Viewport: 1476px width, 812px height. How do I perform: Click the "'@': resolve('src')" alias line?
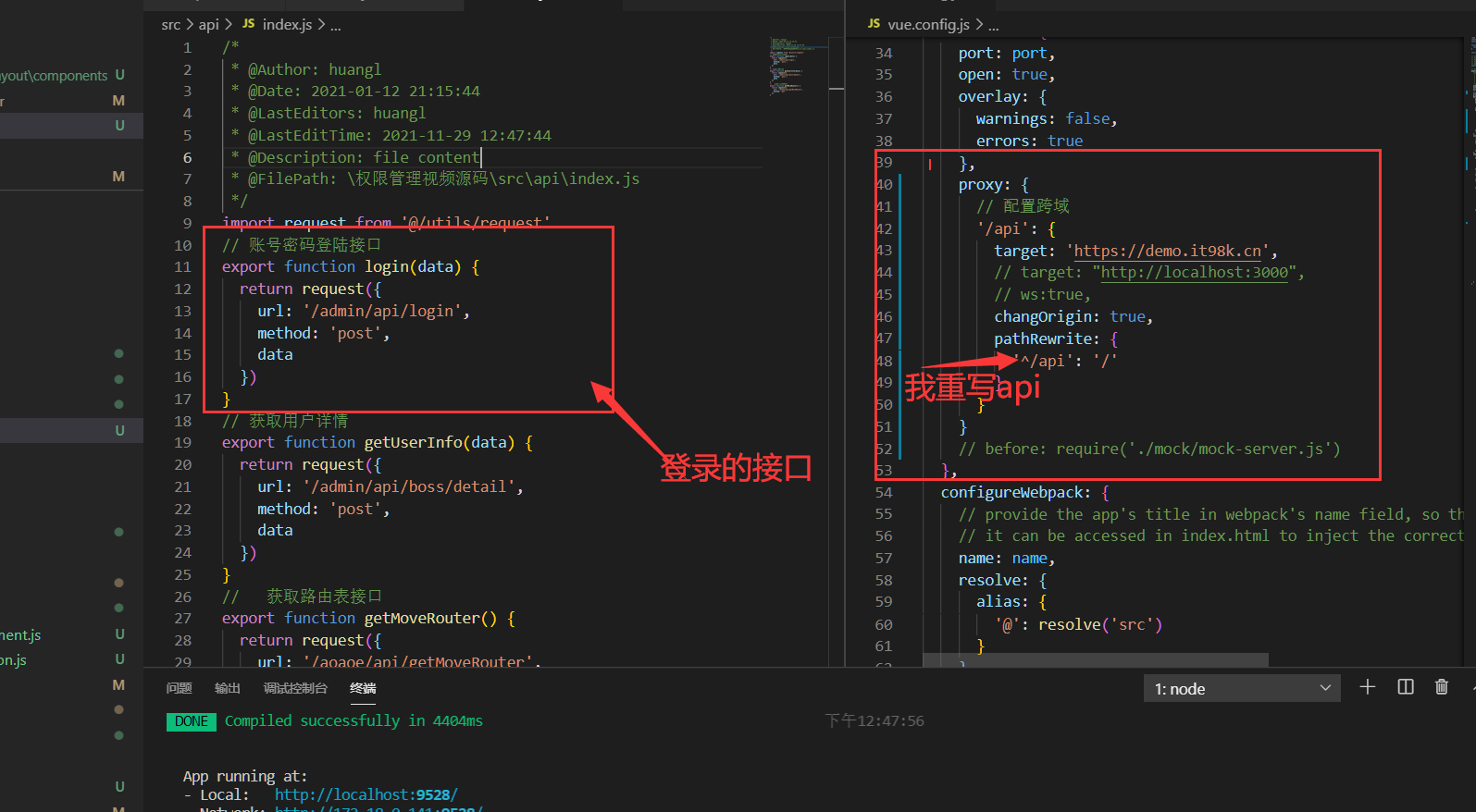pyautogui.click(x=1078, y=624)
